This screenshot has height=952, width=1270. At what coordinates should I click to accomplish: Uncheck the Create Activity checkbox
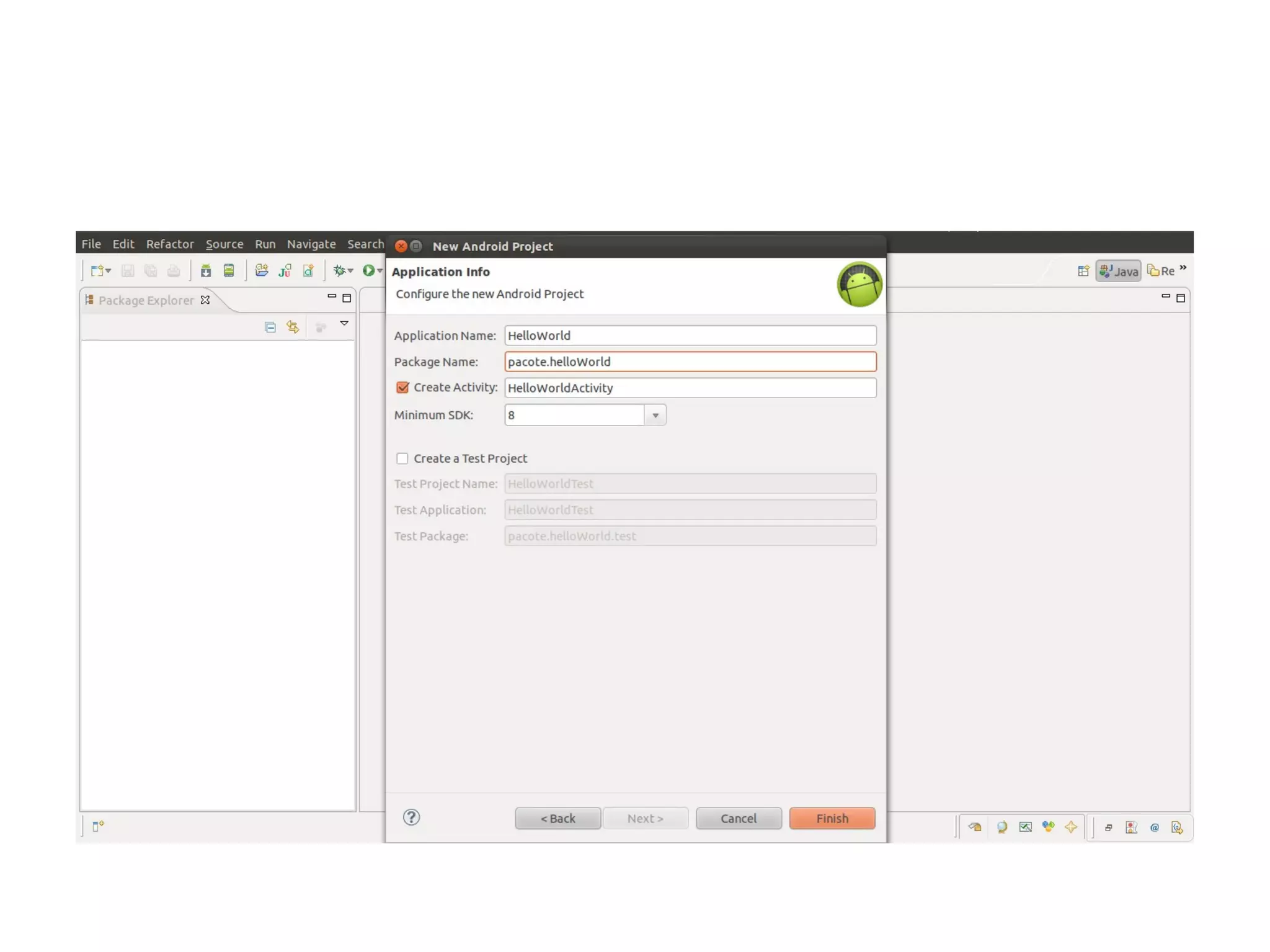[402, 387]
